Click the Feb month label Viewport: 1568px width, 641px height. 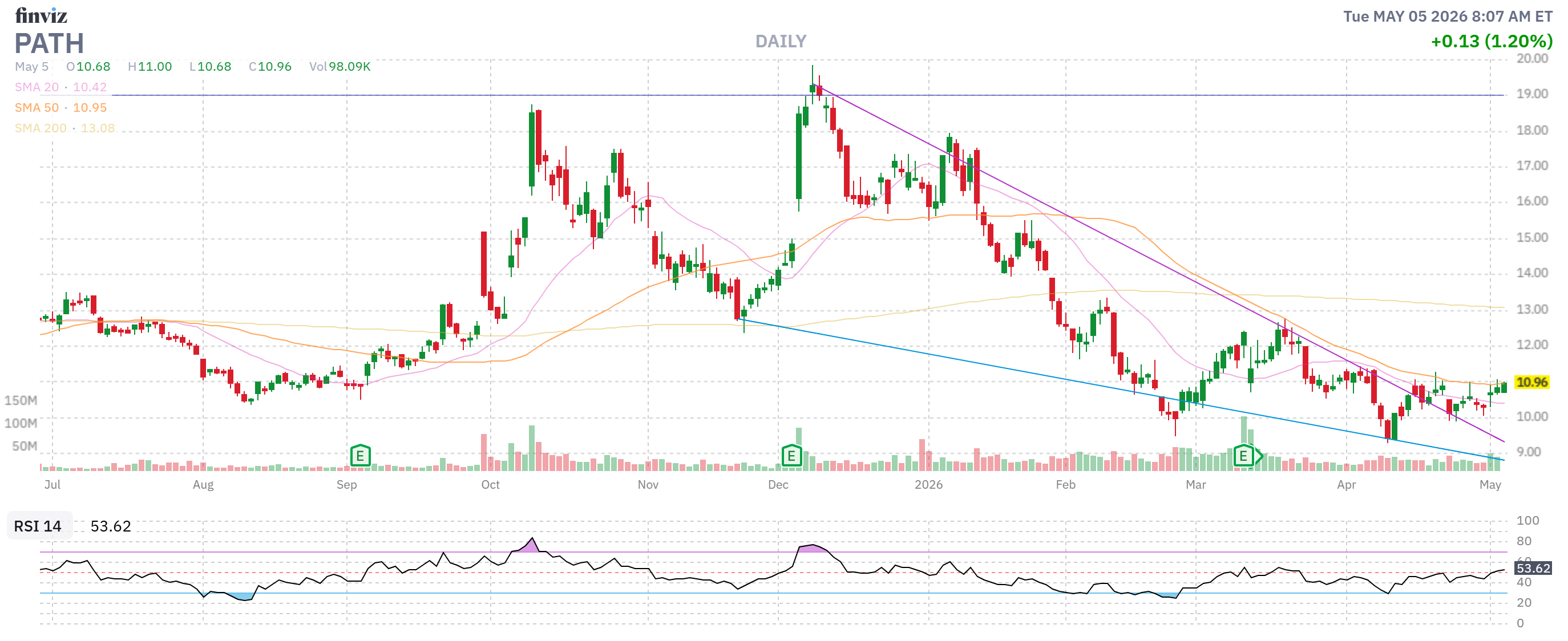click(1066, 485)
